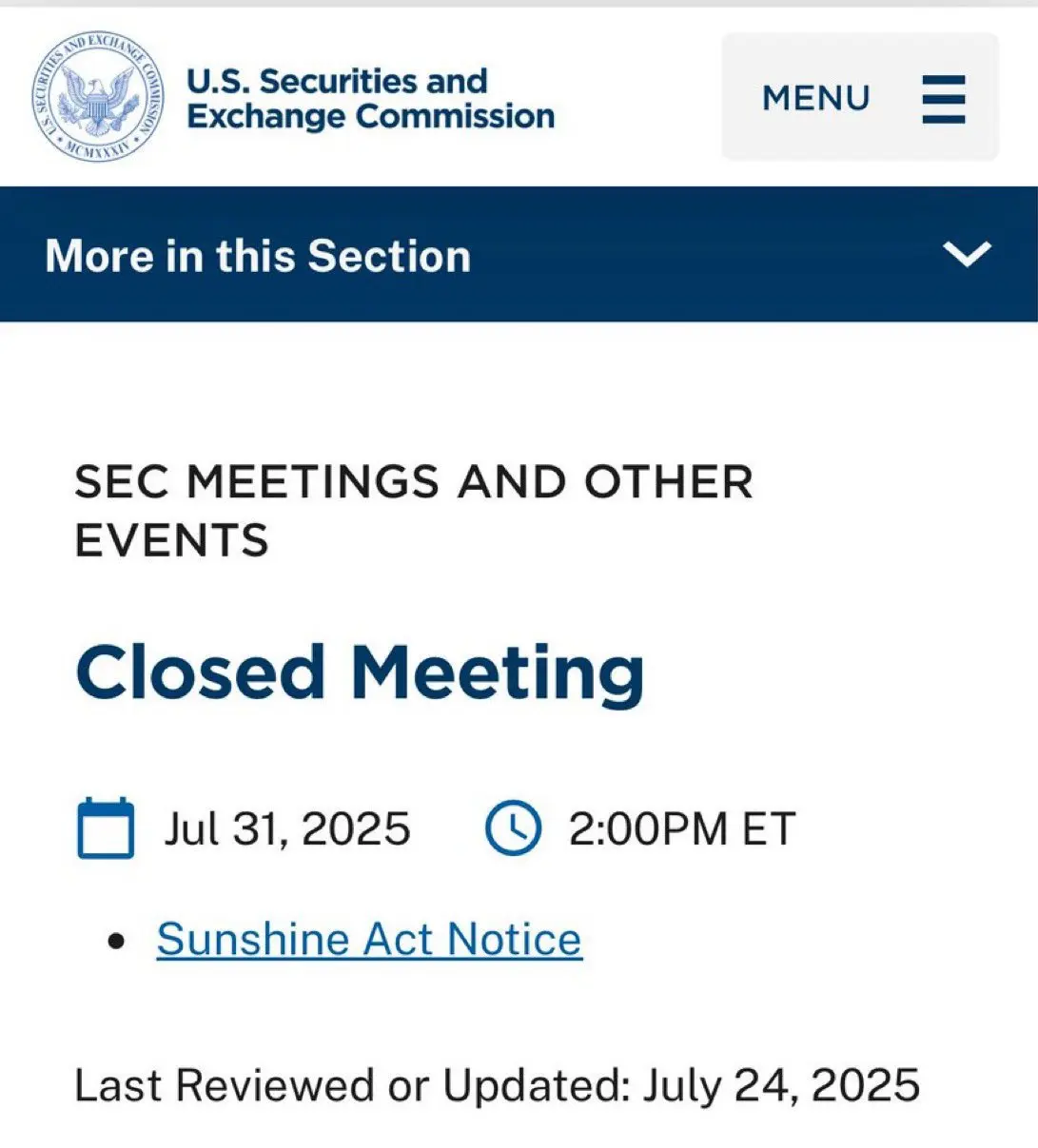Tap the More in this Section label
Viewport: 1038px width, 1148px height.
[258, 257]
